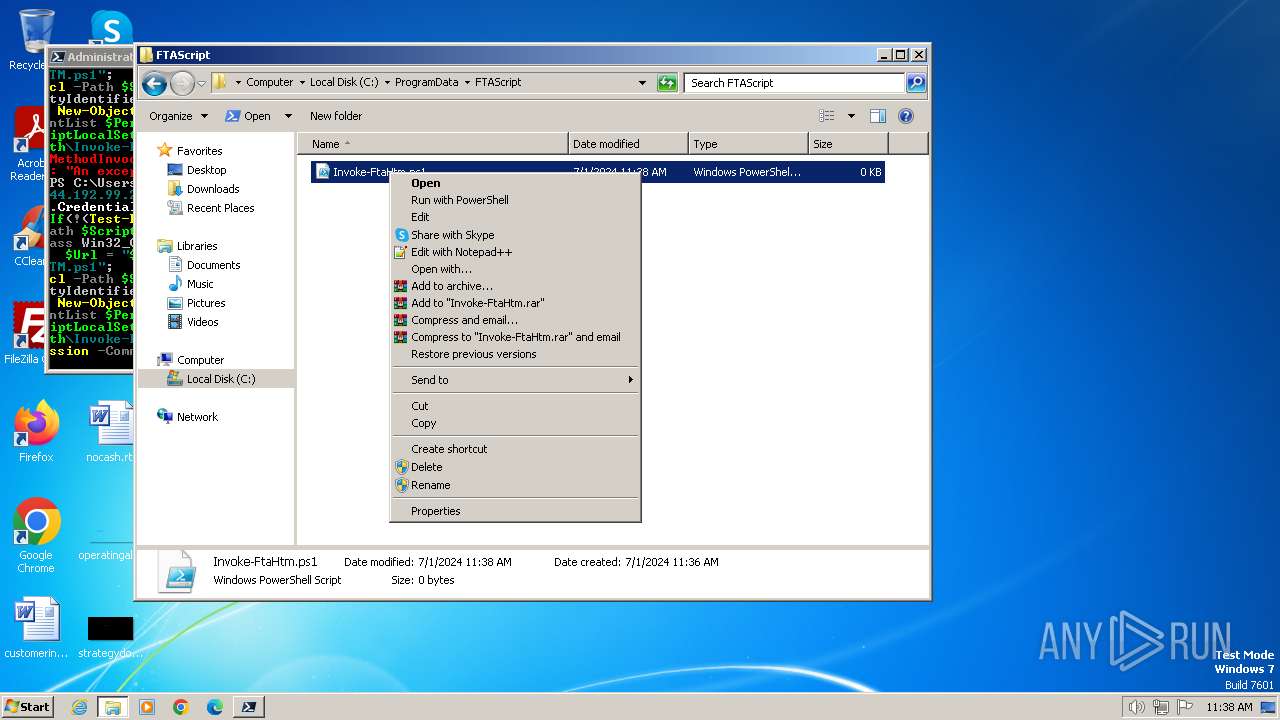Open the Organize dropdown menu
This screenshot has height=720, width=1280.
click(x=179, y=116)
